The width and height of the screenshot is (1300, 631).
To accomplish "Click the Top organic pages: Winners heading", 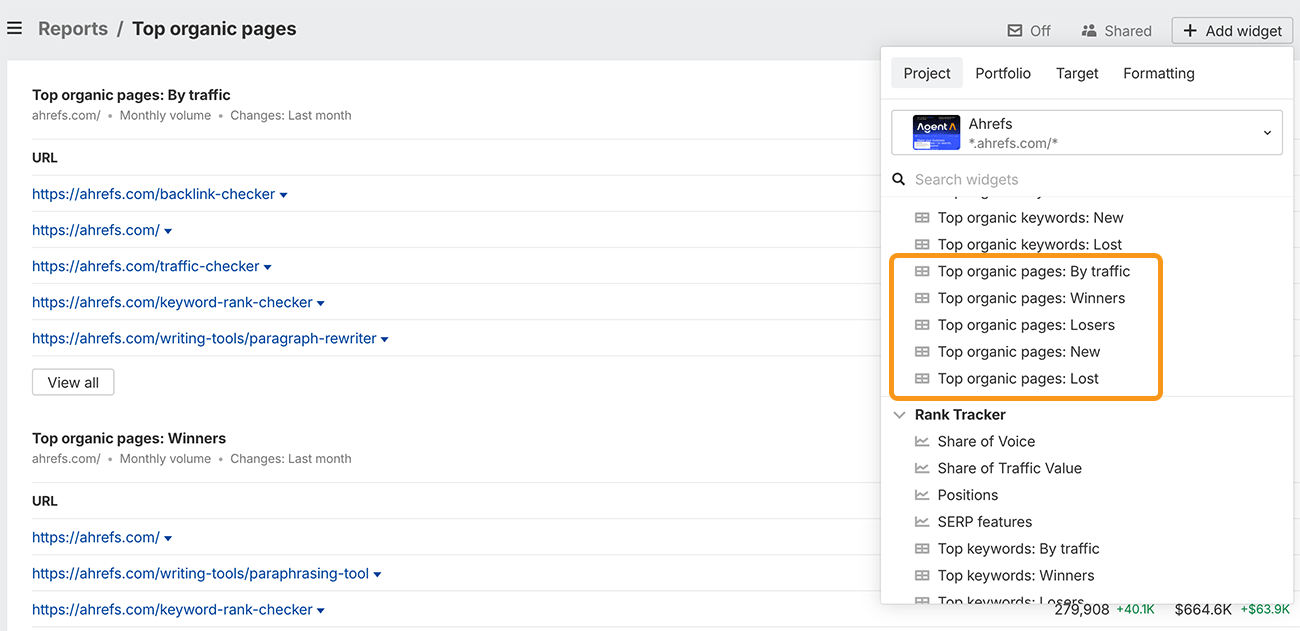I will click(x=129, y=439).
